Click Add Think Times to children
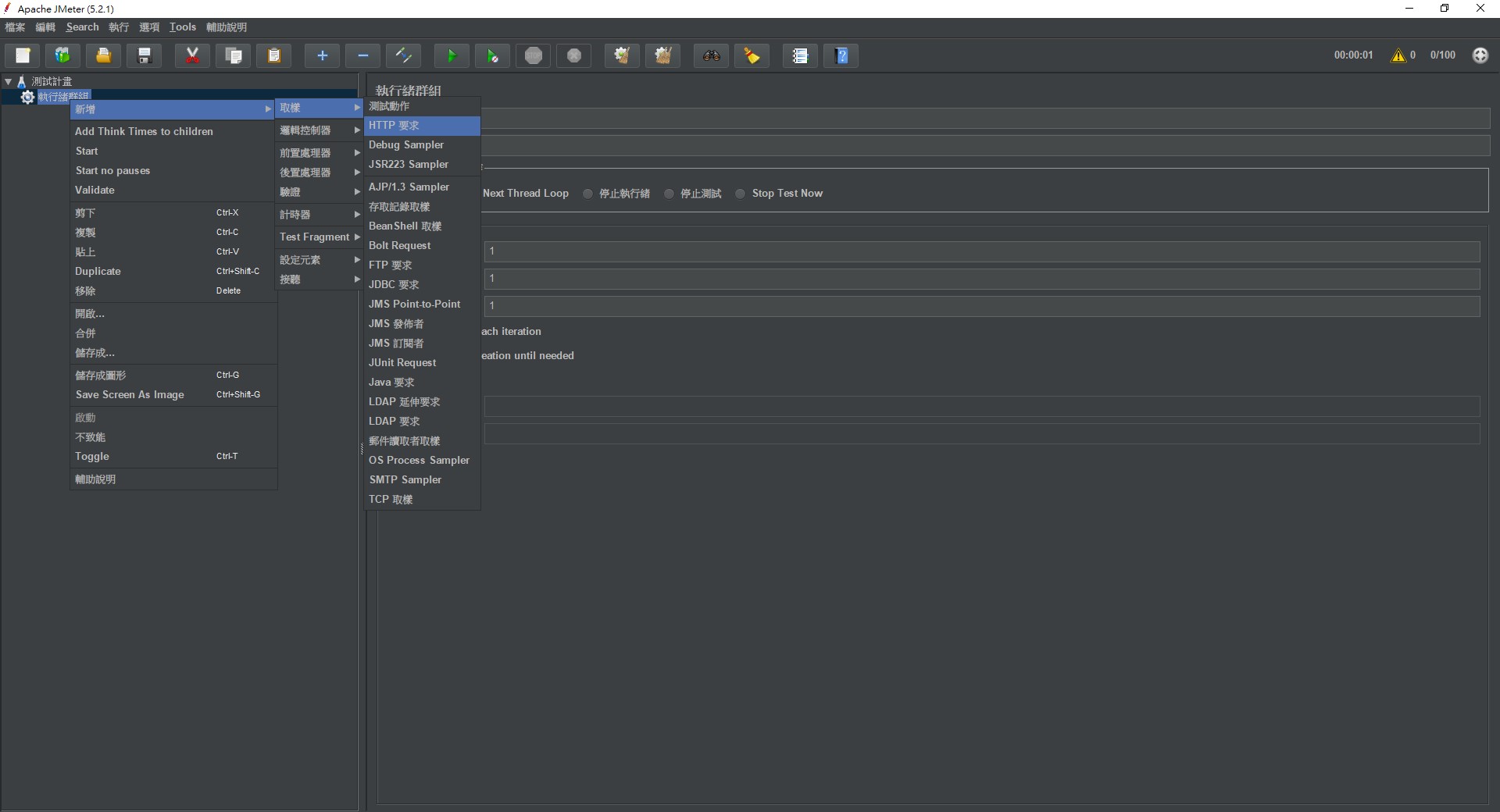 [x=144, y=131]
